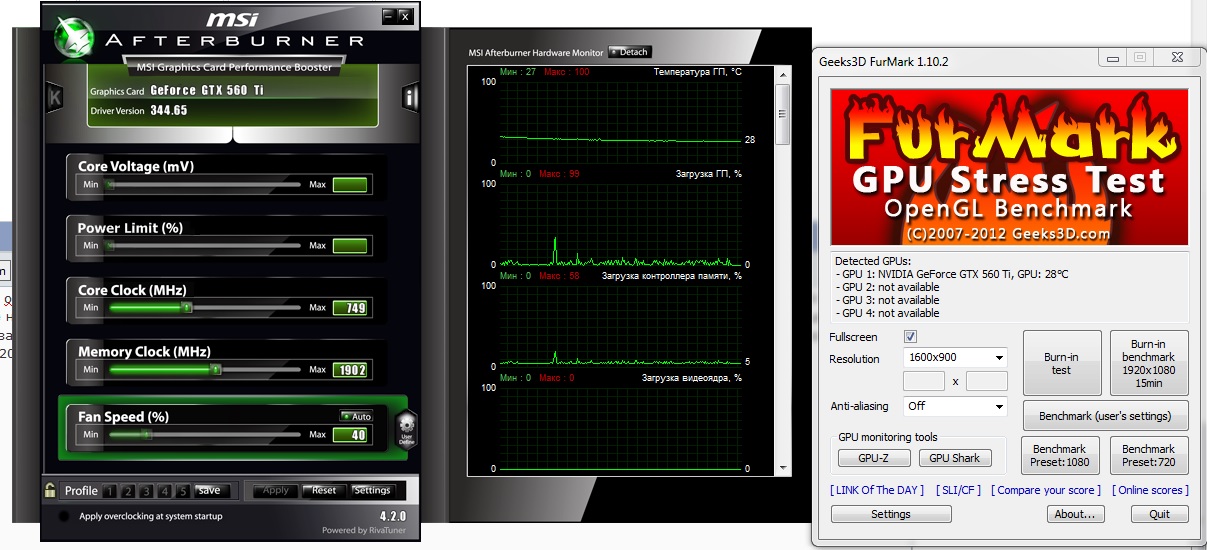Screen dimensions: 1207x550
Task: Launch GPU Shark monitoring tool
Action: click(955, 458)
